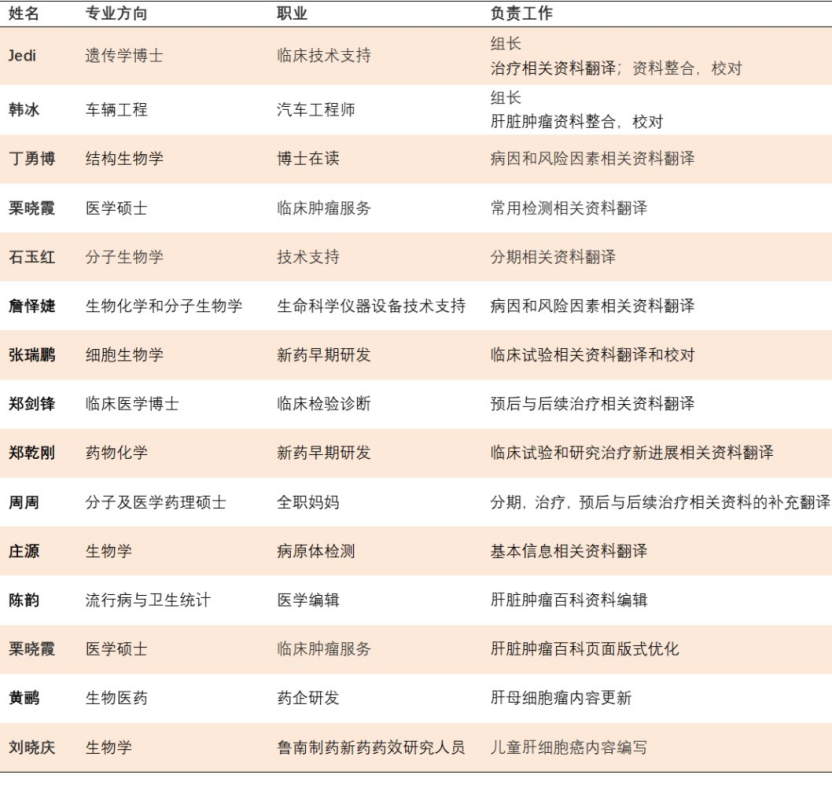Image resolution: width=832 pixels, height=804 pixels.
Task: Select the name 石玉红
Action: pyautogui.click(x=32, y=257)
